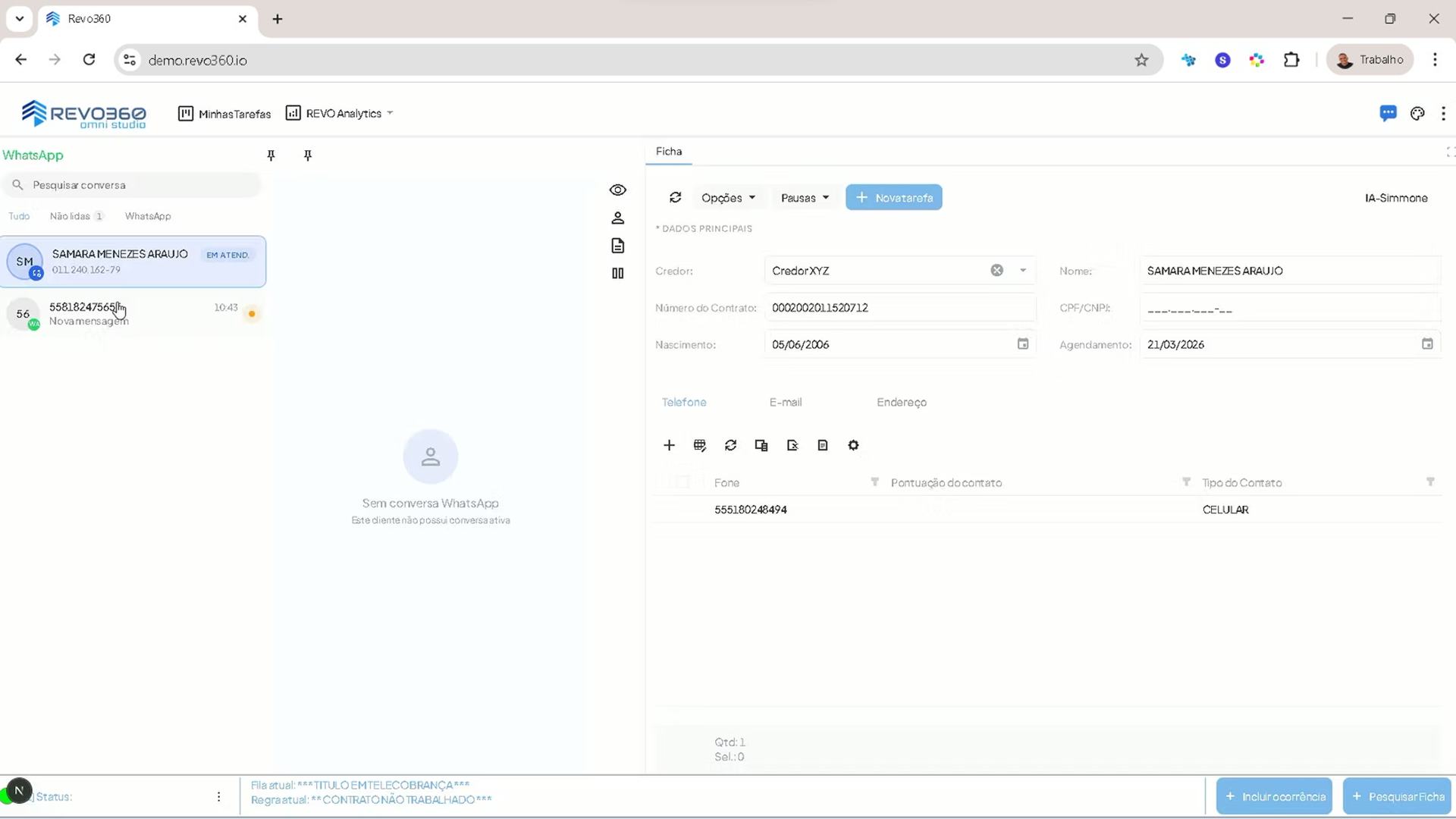
Task: Click the Incluir ocorrência button
Action: (1274, 796)
